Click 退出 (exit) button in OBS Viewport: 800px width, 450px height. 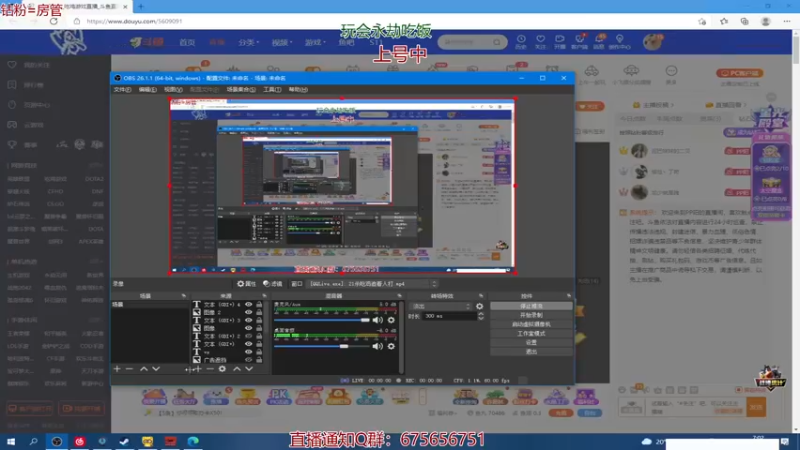pos(531,352)
